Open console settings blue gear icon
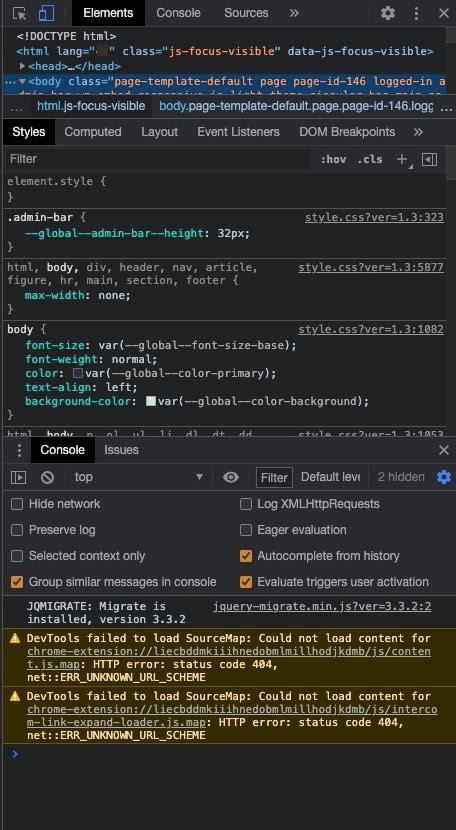 [x=444, y=477]
